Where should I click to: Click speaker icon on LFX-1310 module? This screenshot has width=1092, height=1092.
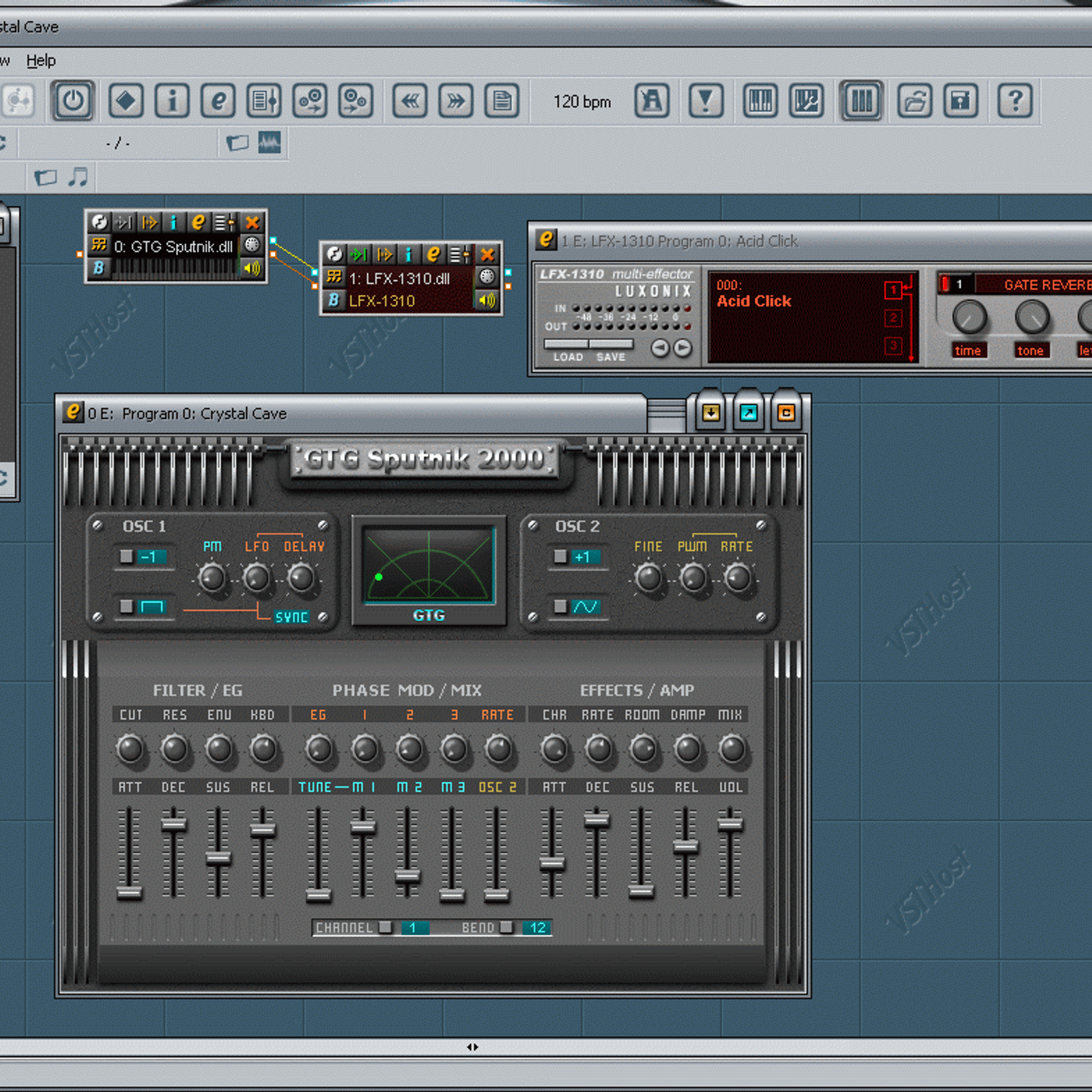coord(487,300)
